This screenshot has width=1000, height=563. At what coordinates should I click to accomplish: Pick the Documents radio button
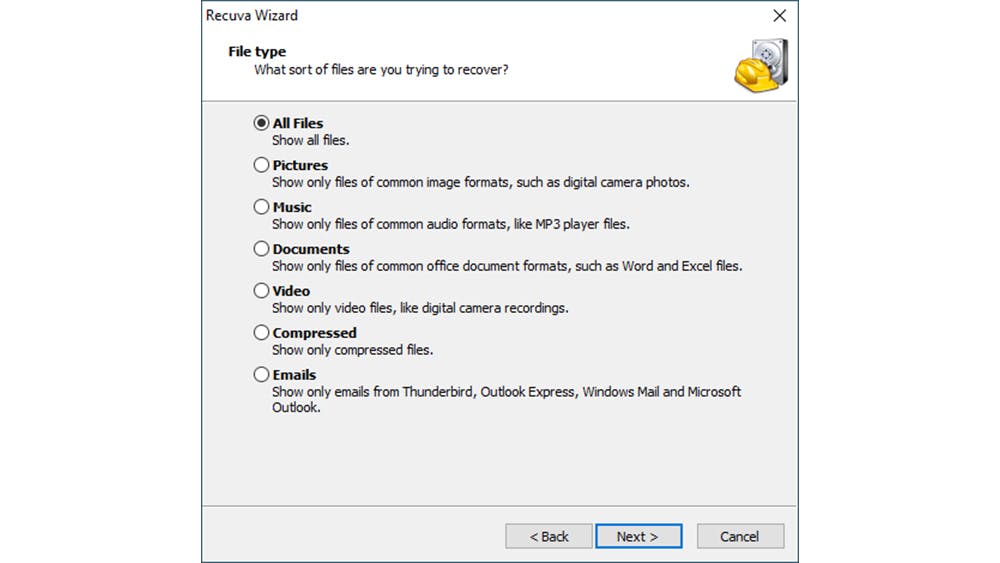click(262, 249)
